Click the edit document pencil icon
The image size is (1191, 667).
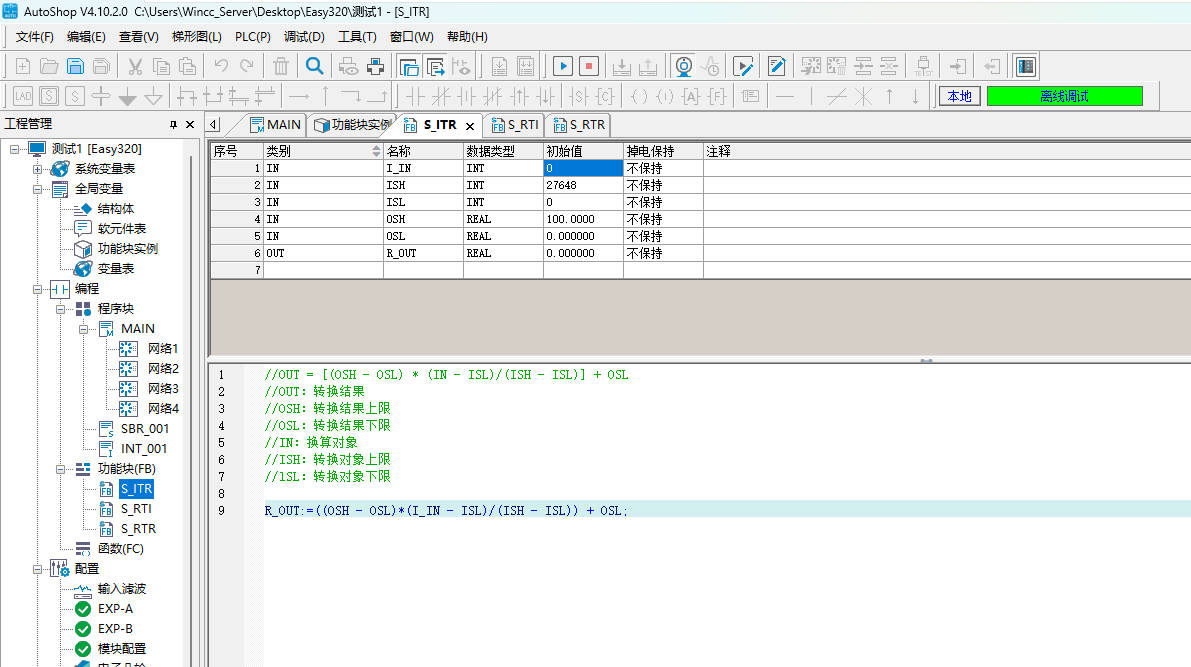[x=777, y=67]
